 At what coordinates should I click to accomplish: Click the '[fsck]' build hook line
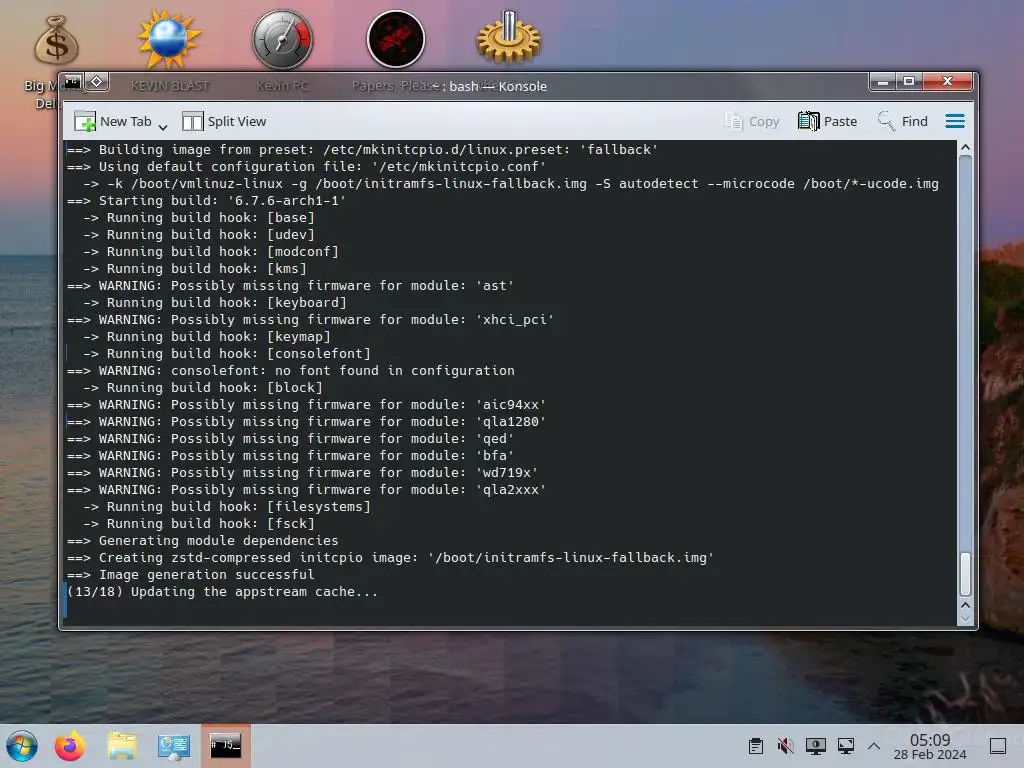pyautogui.click(x=199, y=524)
